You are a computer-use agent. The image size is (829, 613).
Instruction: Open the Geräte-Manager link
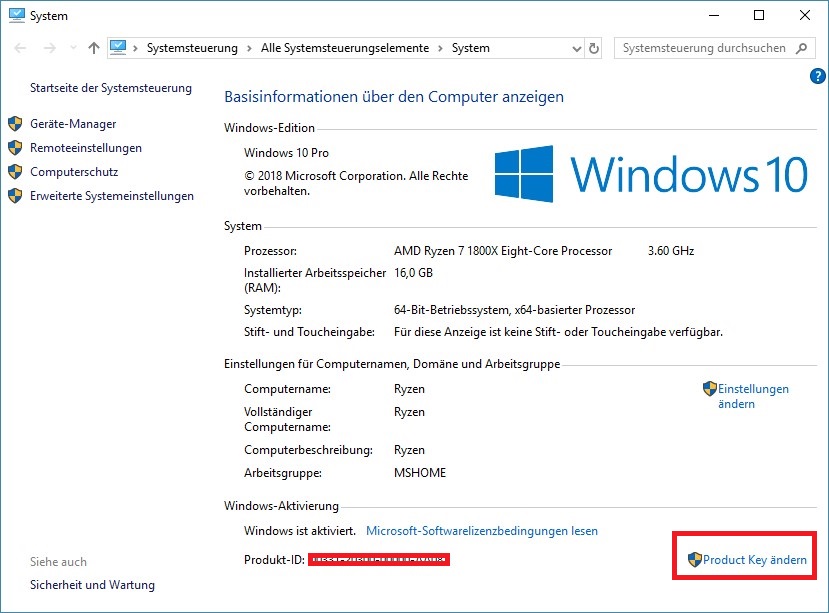click(x=73, y=124)
